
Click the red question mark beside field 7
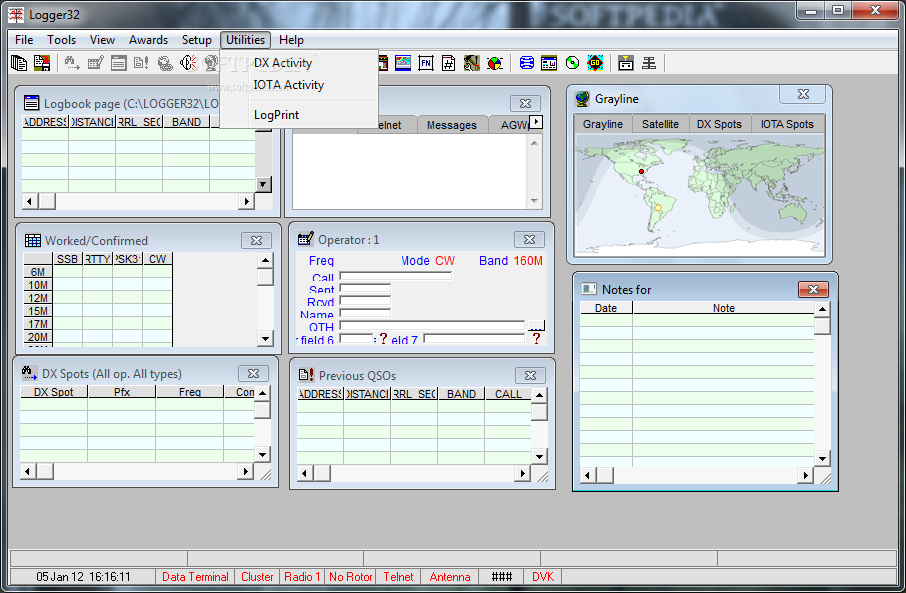(x=536, y=338)
